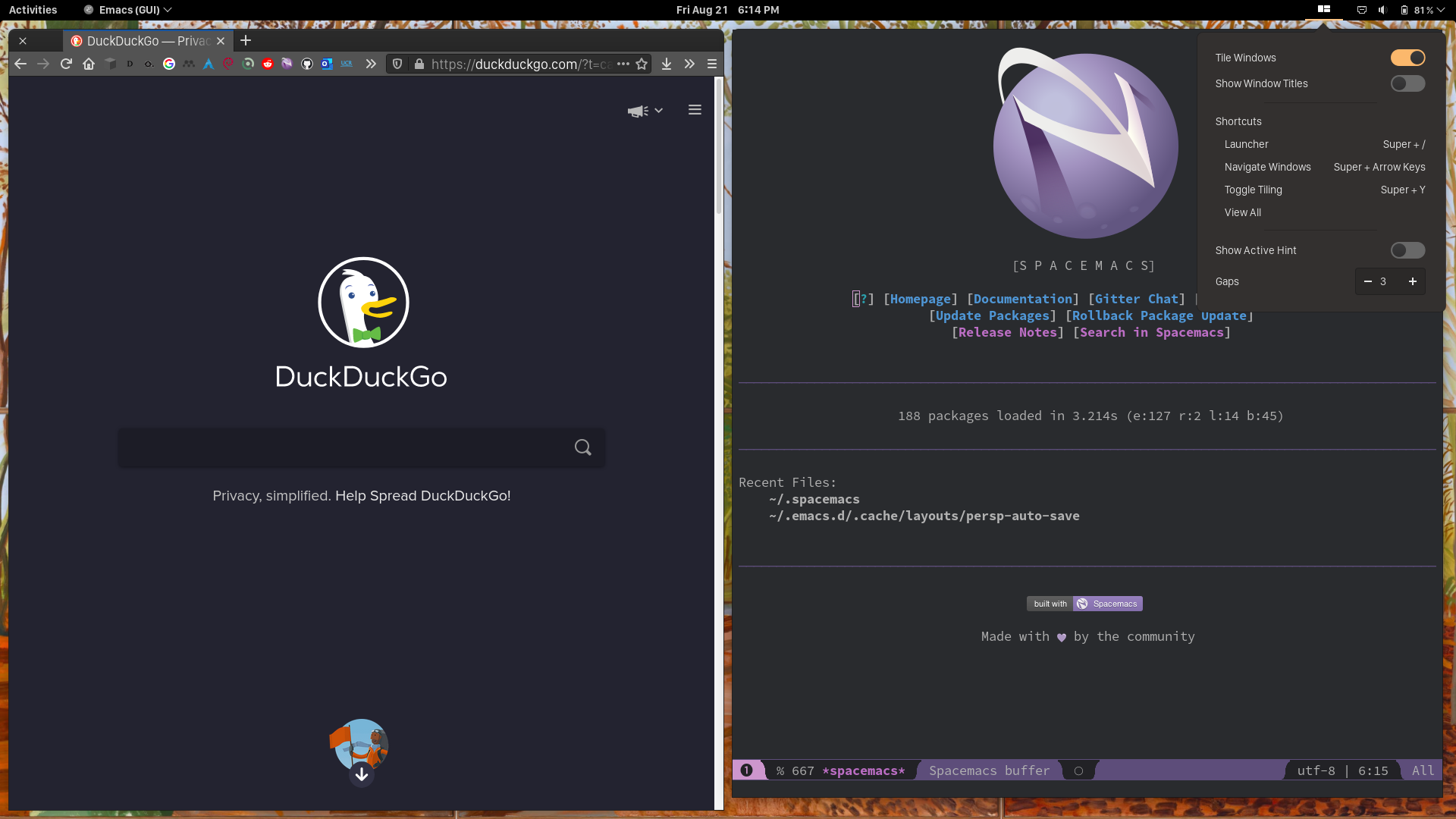This screenshot has height=819, width=1456.
Task: Enable Show Active Hint
Action: pos(1407,250)
